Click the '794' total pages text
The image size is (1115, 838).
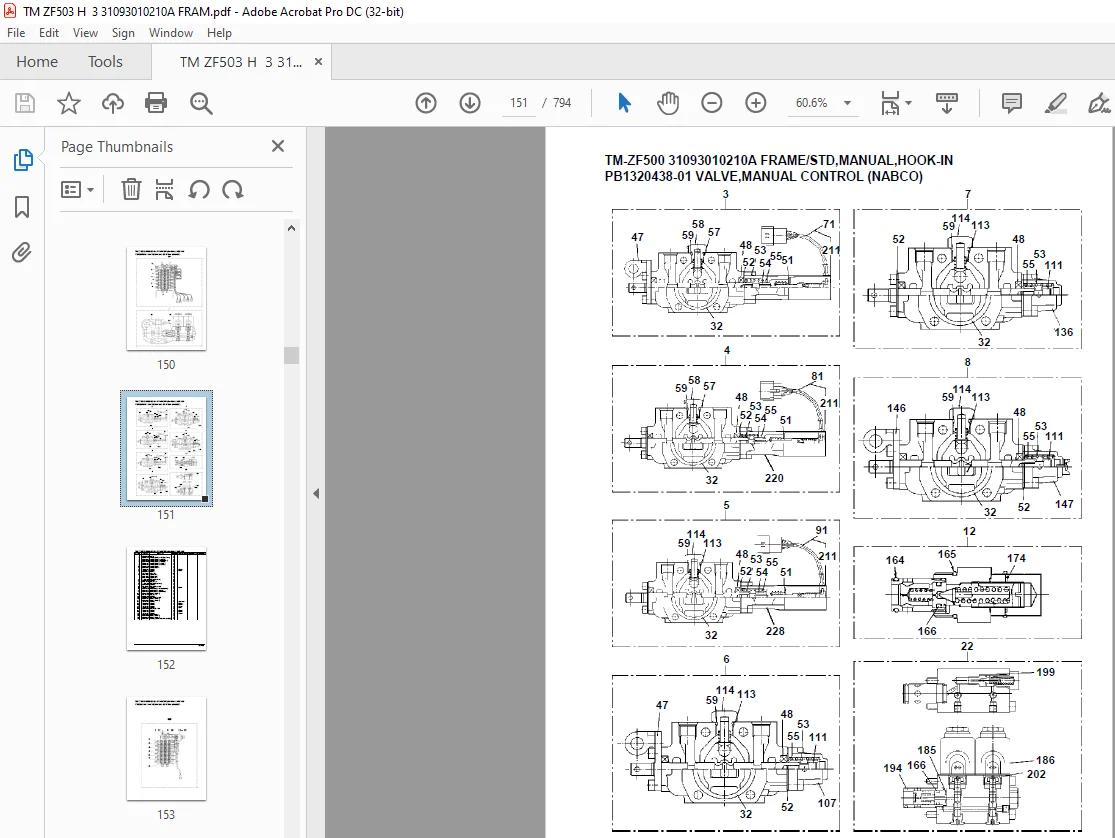[x=562, y=103]
